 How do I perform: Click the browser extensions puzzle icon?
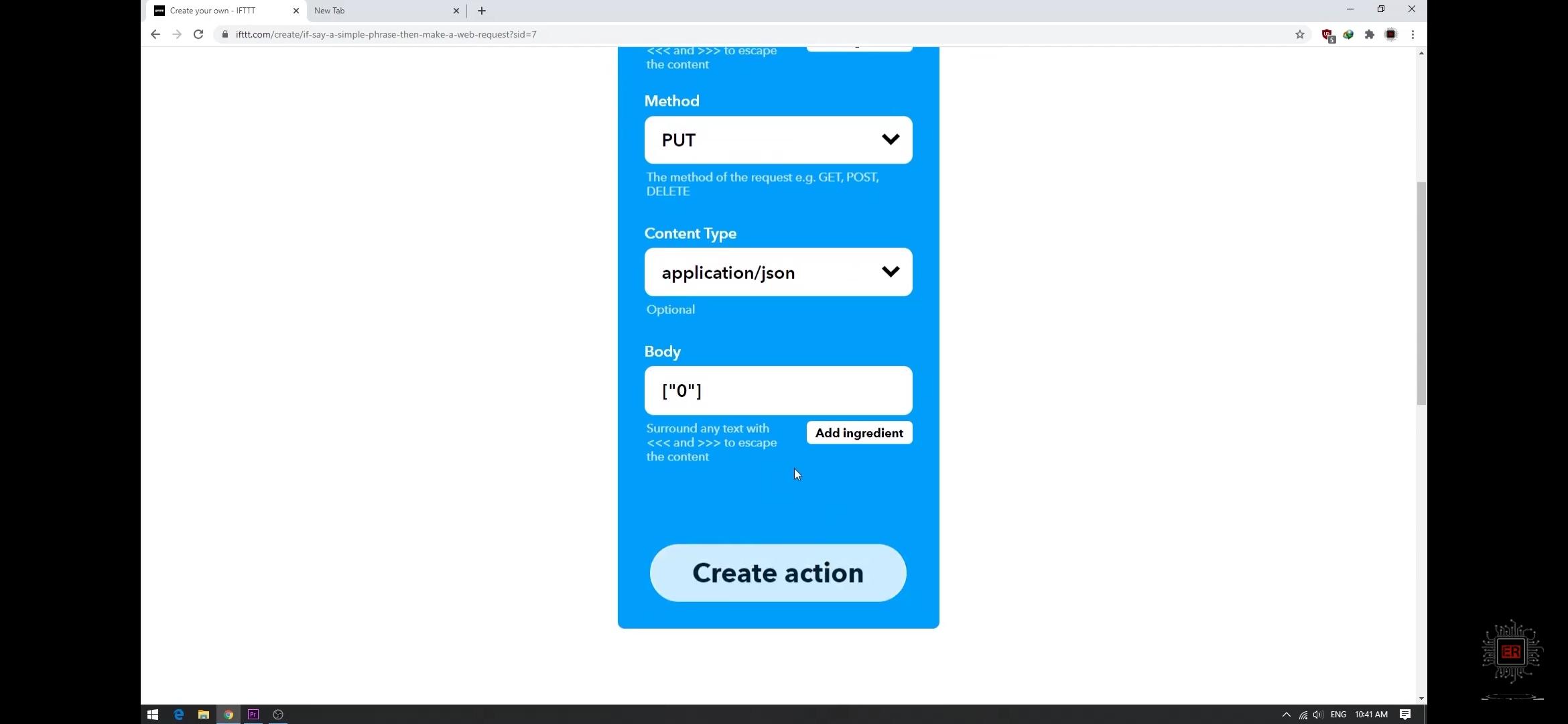tap(1370, 34)
